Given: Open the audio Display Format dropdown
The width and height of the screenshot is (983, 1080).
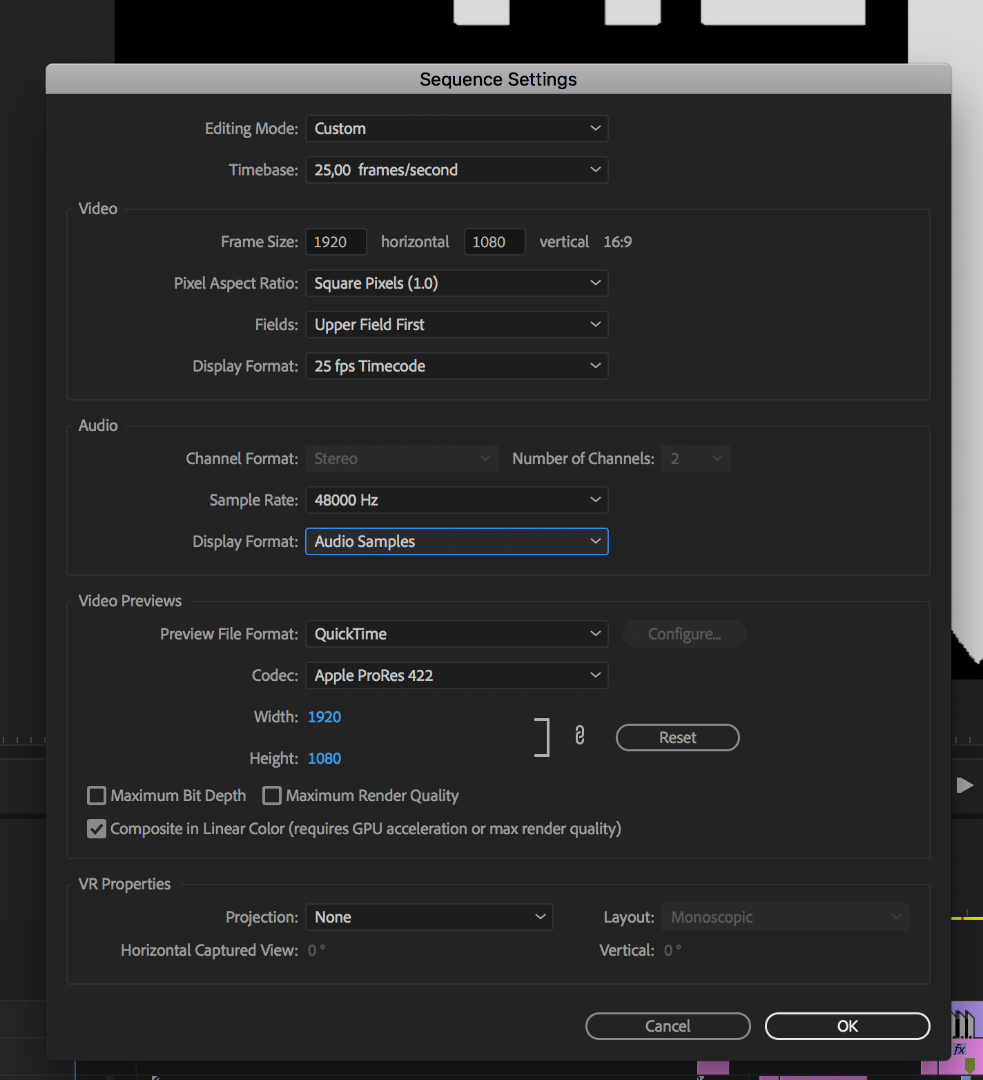Looking at the screenshot, I should (x=456, y=541).
